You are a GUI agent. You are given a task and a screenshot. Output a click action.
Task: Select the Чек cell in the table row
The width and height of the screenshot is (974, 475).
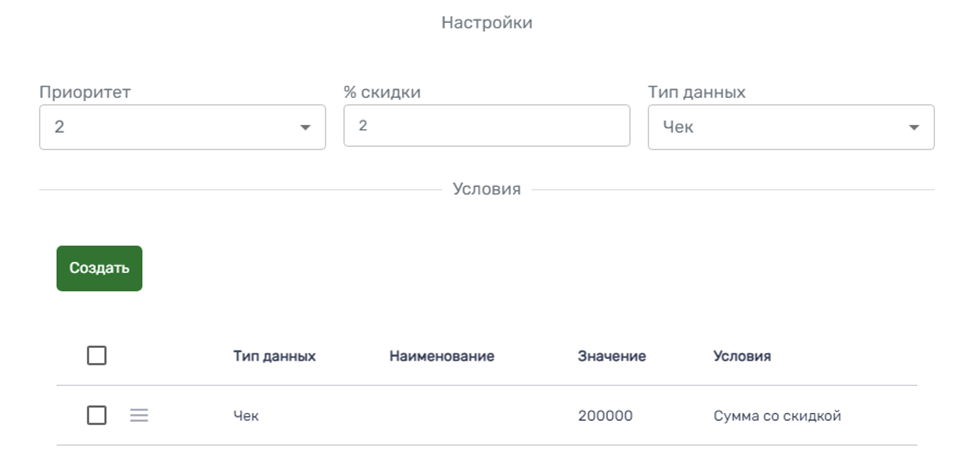[246, 416]
